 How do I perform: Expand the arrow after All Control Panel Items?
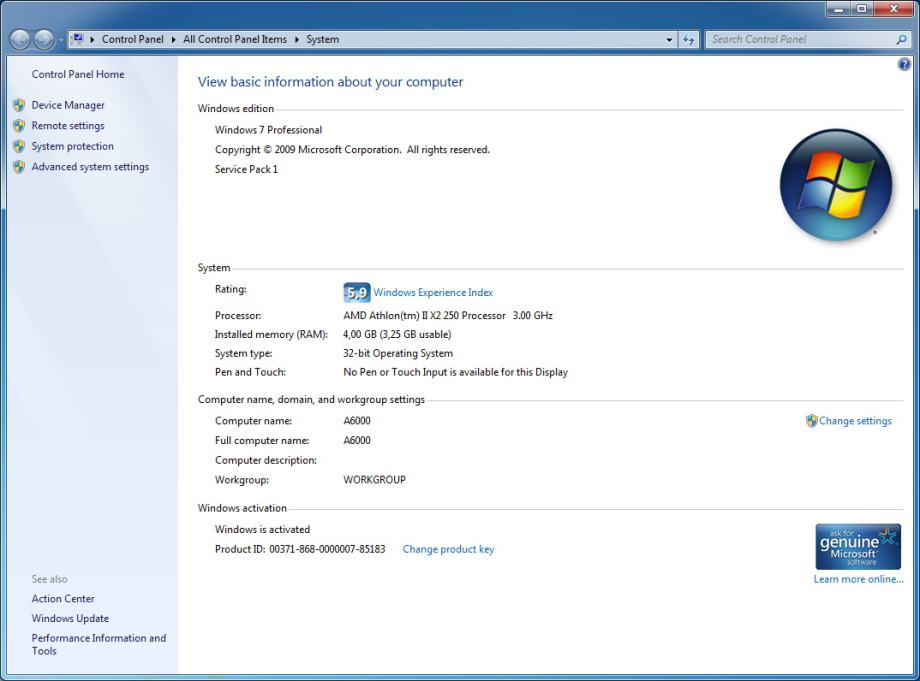click(297, 40)
